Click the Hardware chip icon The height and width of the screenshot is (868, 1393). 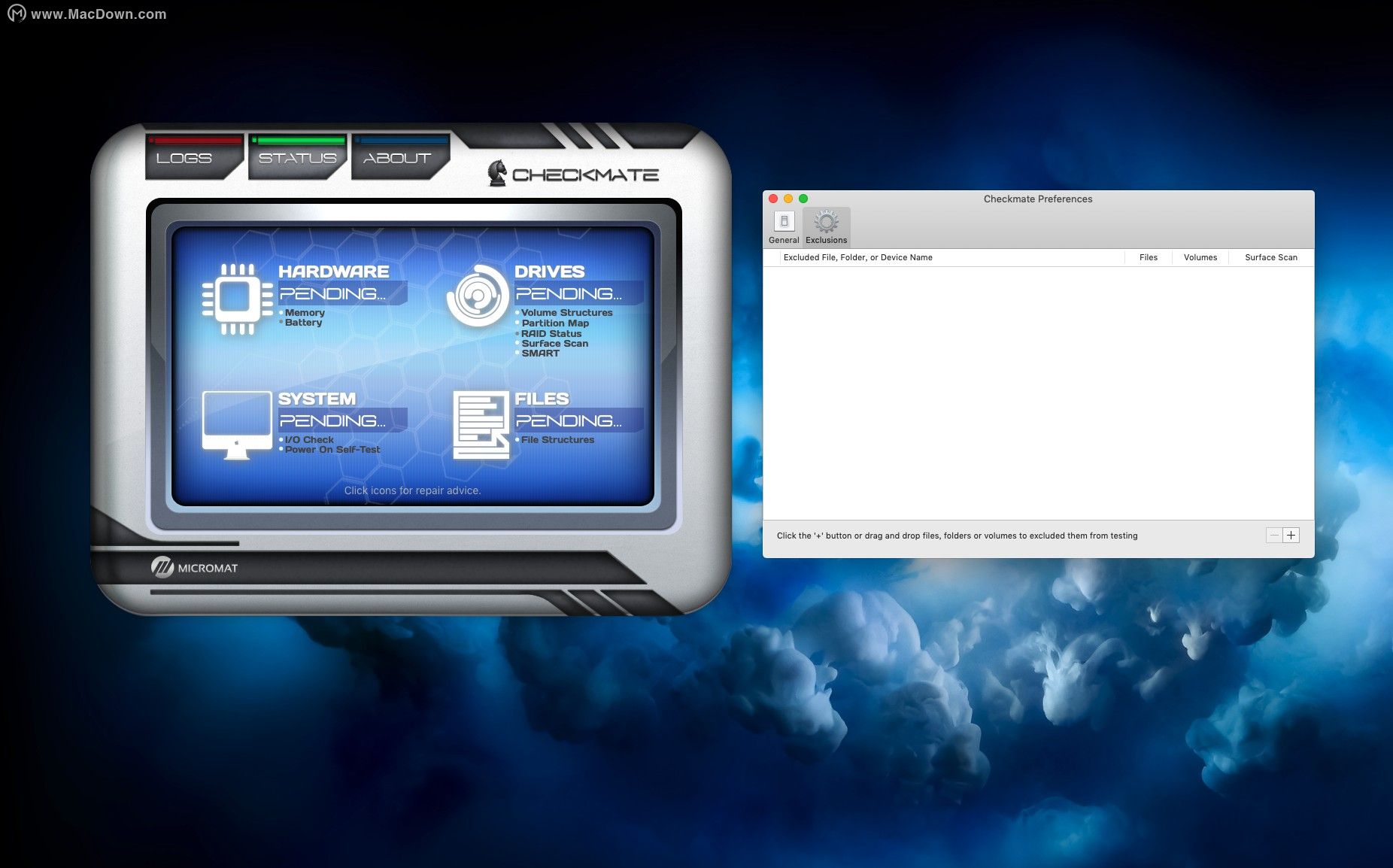coord(237,299)
